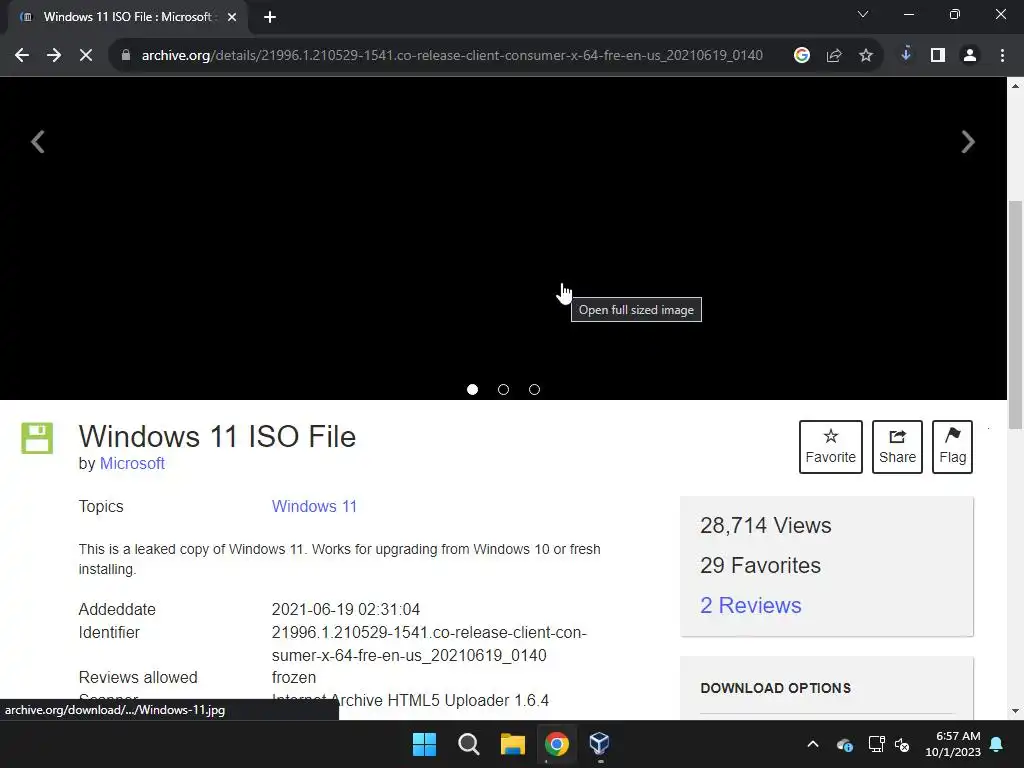
Task: Show hidden system tray icons
Action: 813,744
